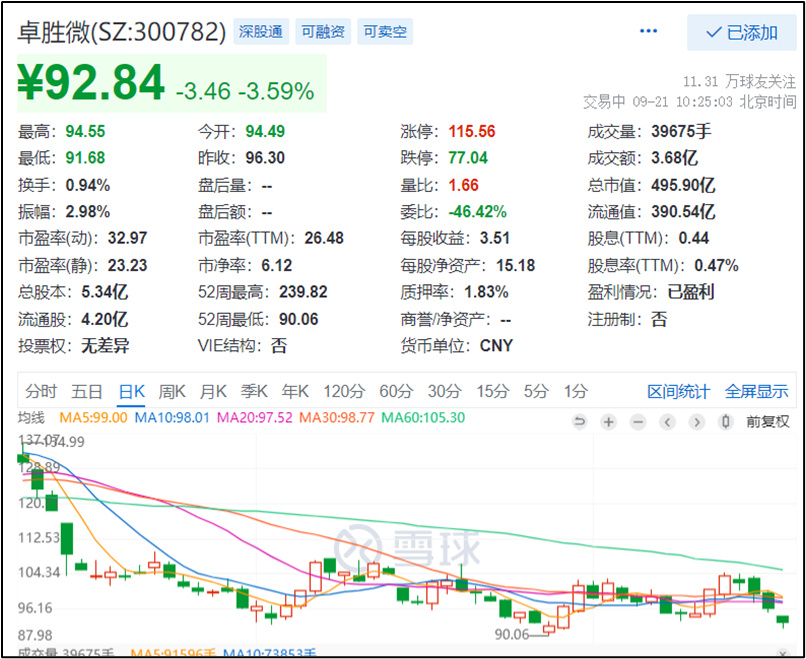Screen dimensions: 806x659
Task: Switch to the 5分 interval tab
Action: point(536,392)
